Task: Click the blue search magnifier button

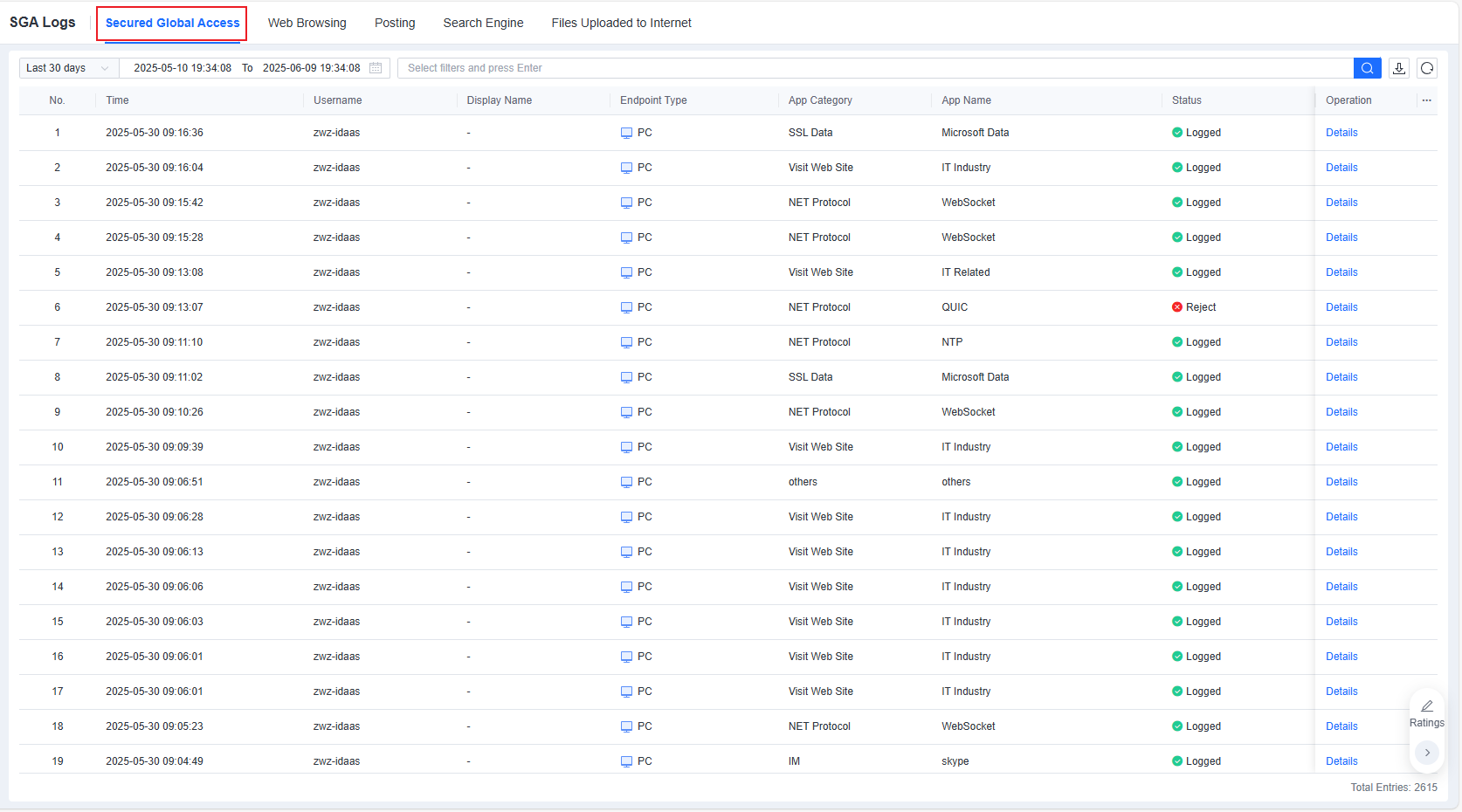Action: click(x=1367, y=68)
